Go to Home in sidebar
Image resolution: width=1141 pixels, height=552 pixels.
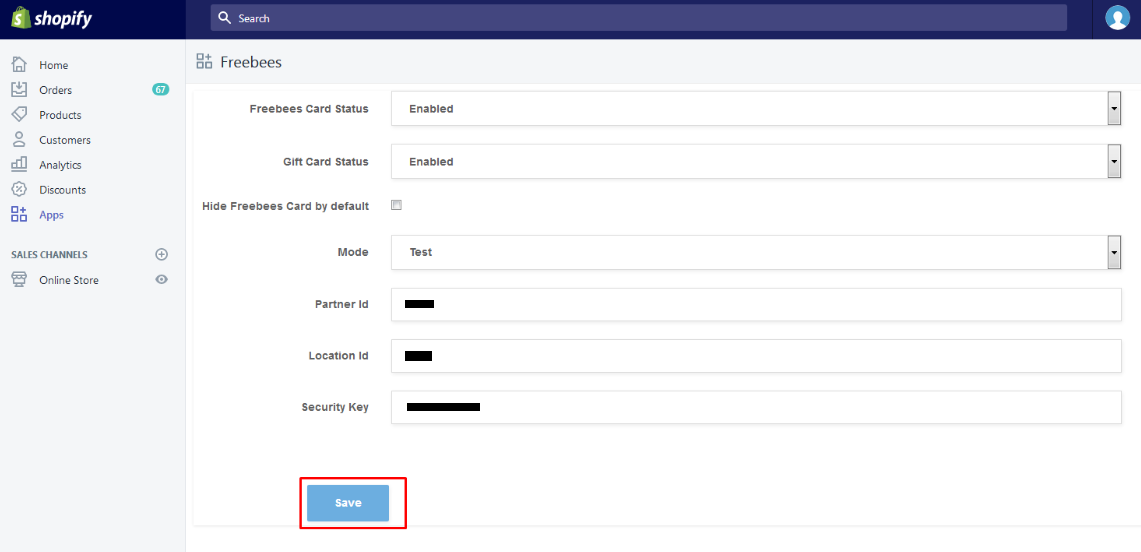(54, 65)
